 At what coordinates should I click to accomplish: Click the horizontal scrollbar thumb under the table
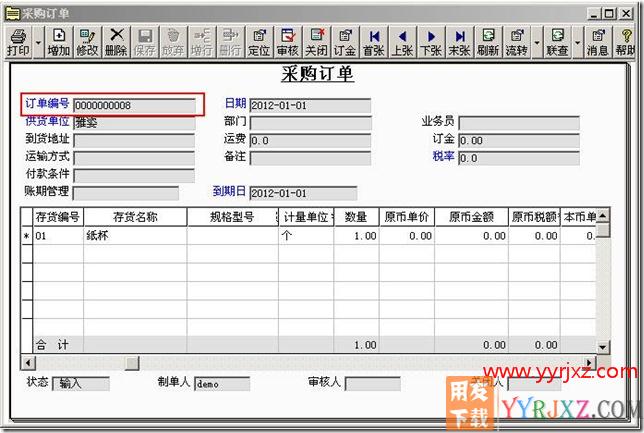[x=132, y=361]
